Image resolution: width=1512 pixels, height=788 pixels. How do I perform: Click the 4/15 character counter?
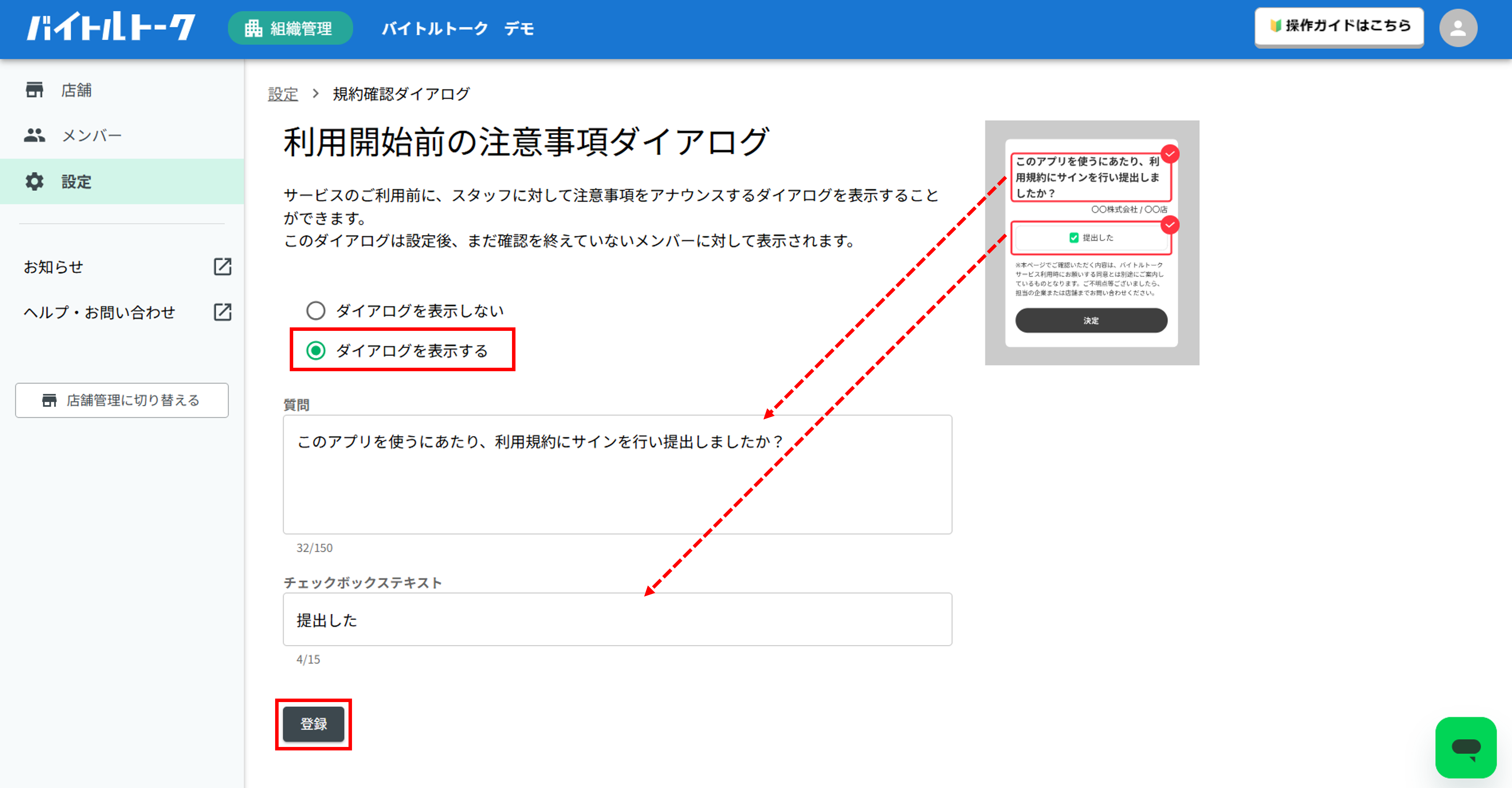click(308, 659)
